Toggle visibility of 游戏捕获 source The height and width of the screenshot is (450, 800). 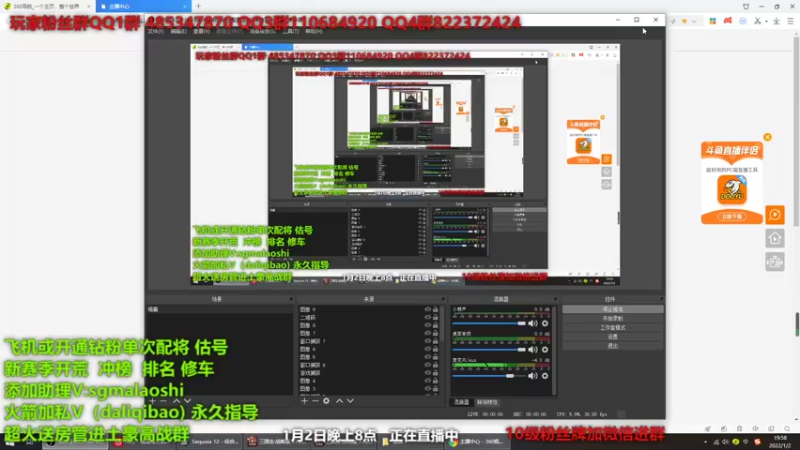click(428, 373)
